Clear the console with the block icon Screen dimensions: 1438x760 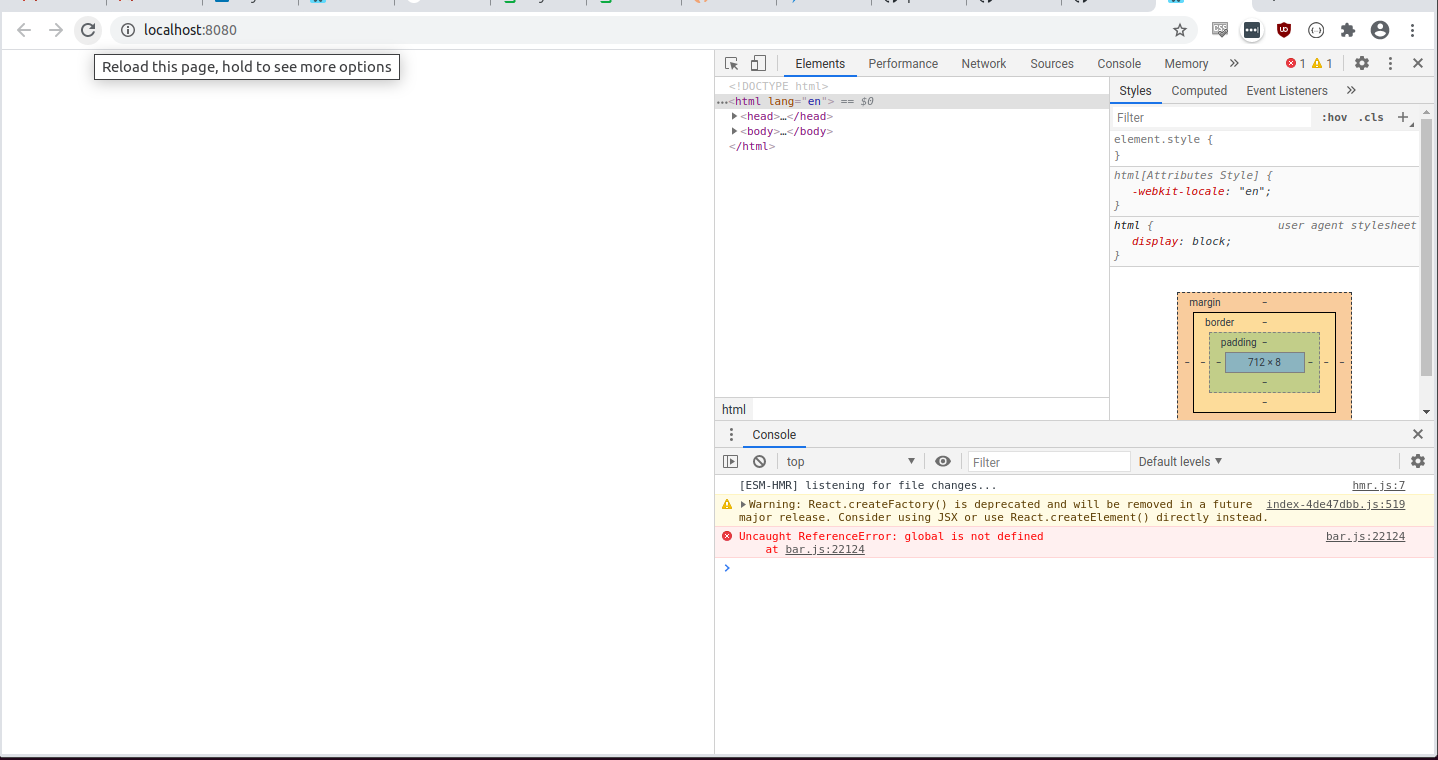[759, 461]
